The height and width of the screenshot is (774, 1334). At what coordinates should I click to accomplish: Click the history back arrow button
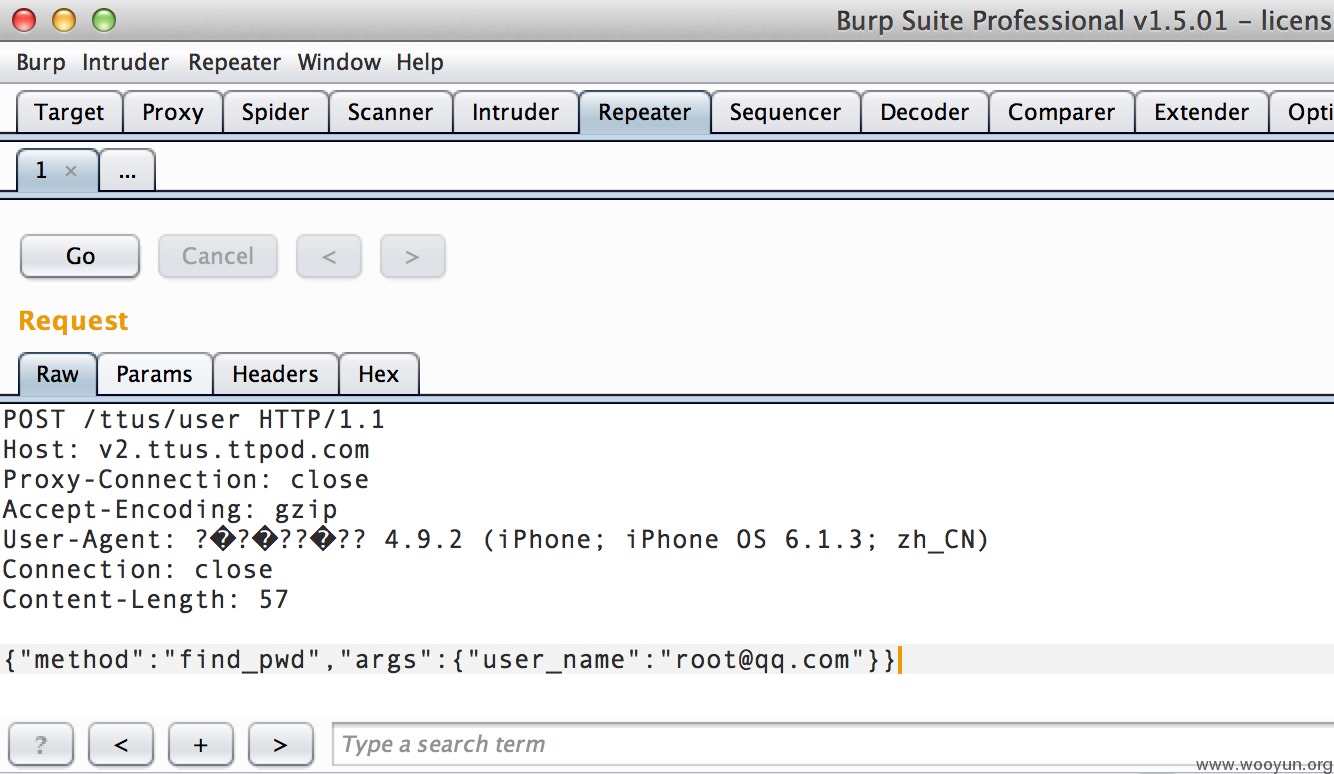point(329,256)
